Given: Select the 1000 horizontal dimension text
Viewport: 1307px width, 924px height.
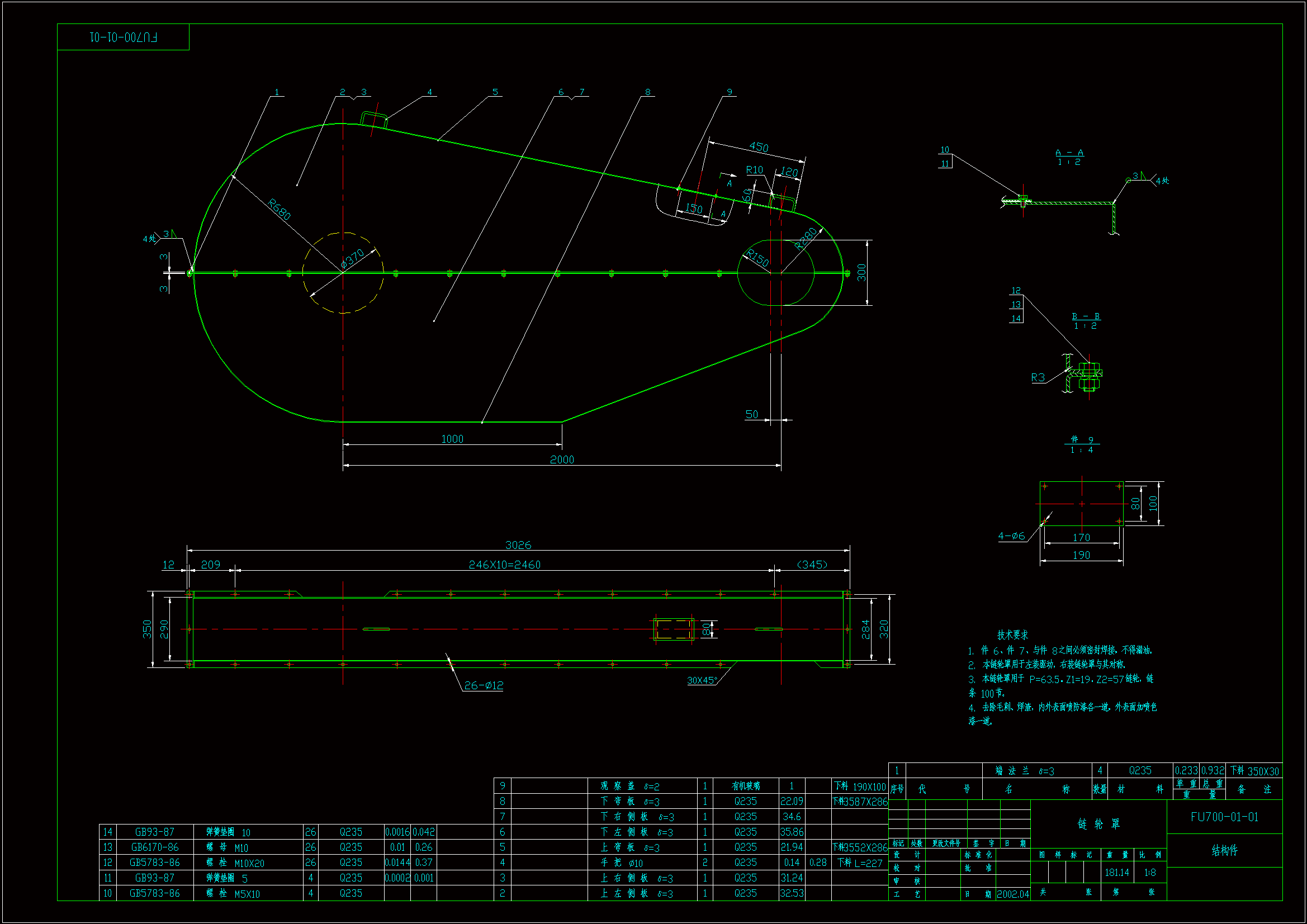Looking at the screenshot, I should [452, 439].
